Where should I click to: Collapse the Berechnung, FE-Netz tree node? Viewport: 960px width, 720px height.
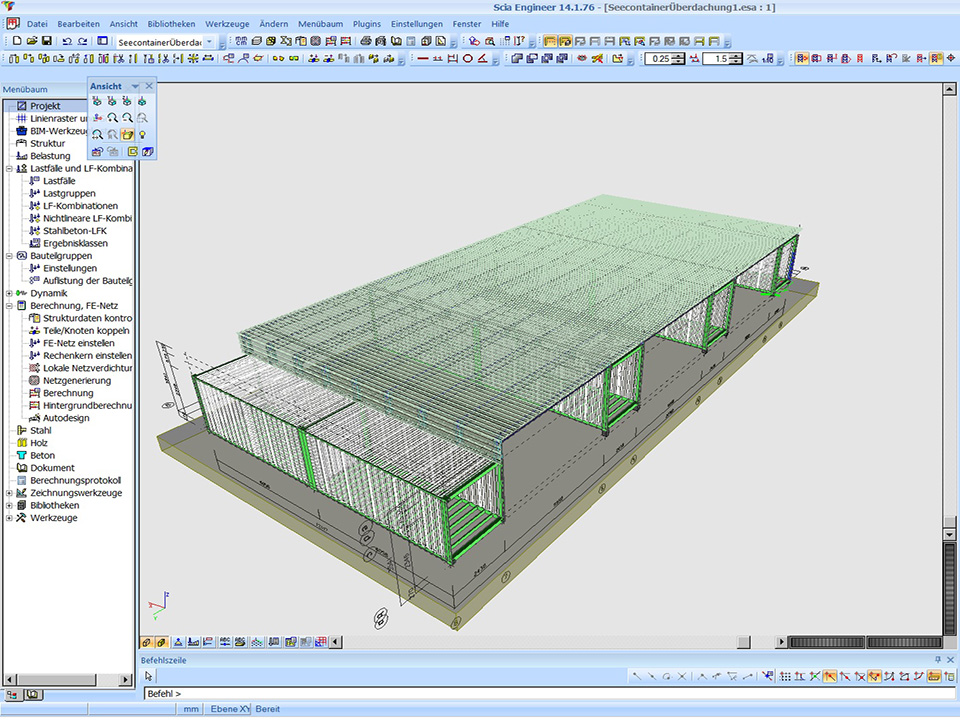[9, 306]
